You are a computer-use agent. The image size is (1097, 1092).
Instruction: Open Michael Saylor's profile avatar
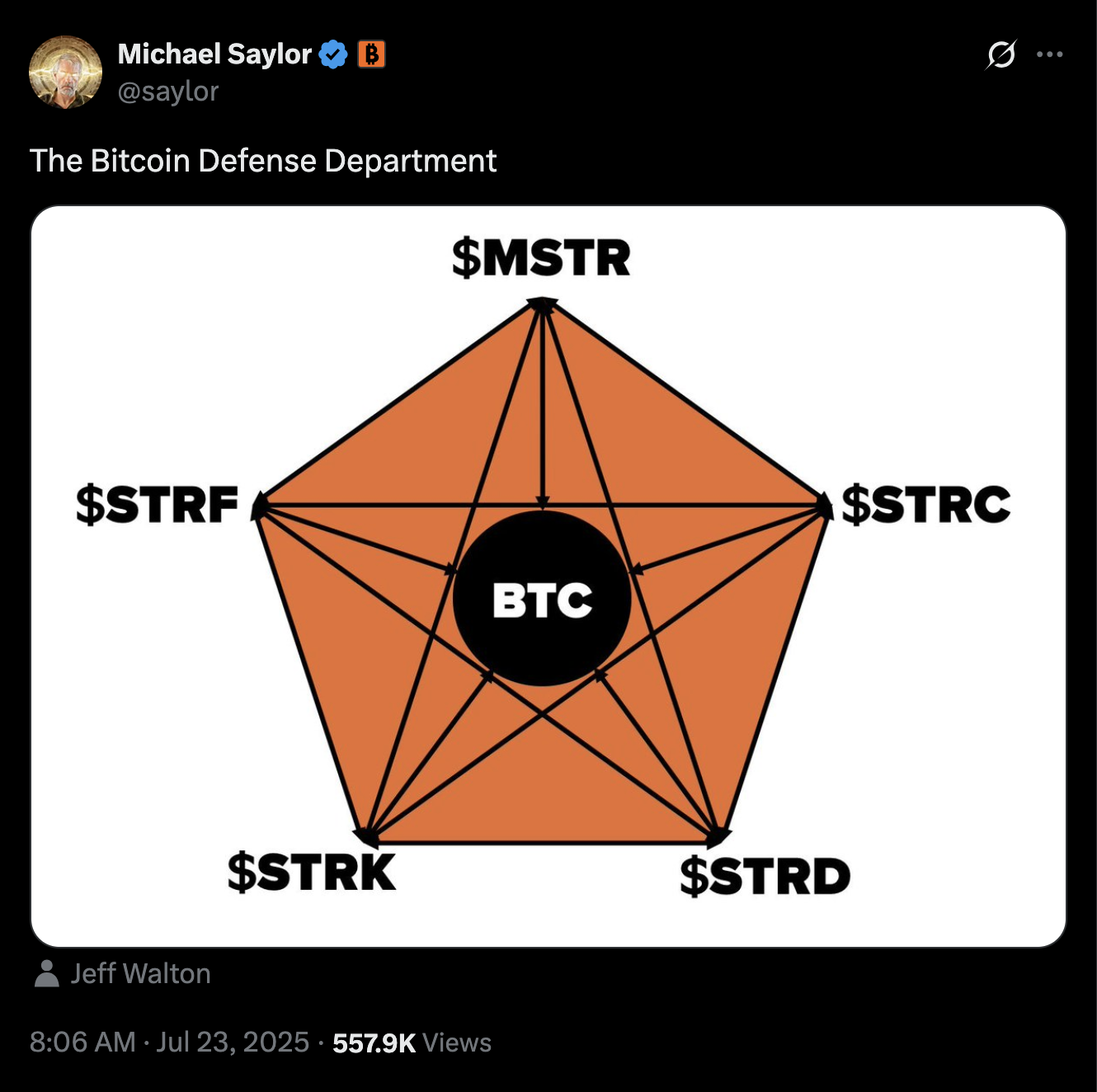click(66, 72)
